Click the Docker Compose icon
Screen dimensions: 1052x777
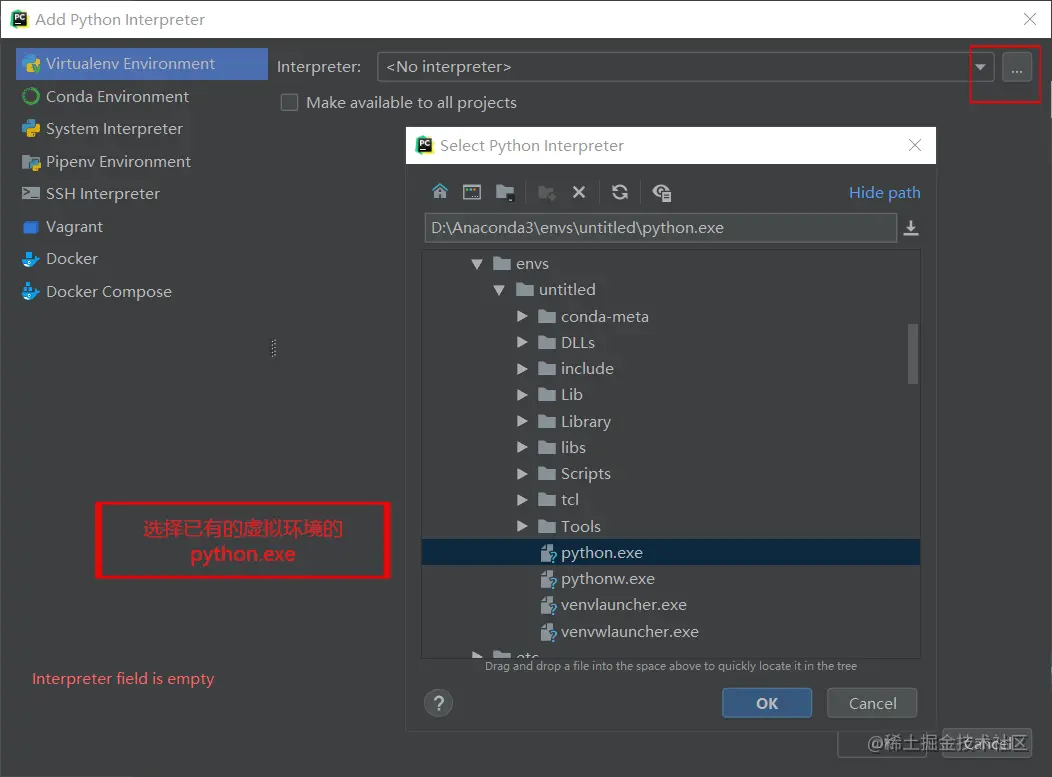coord(31,292)
